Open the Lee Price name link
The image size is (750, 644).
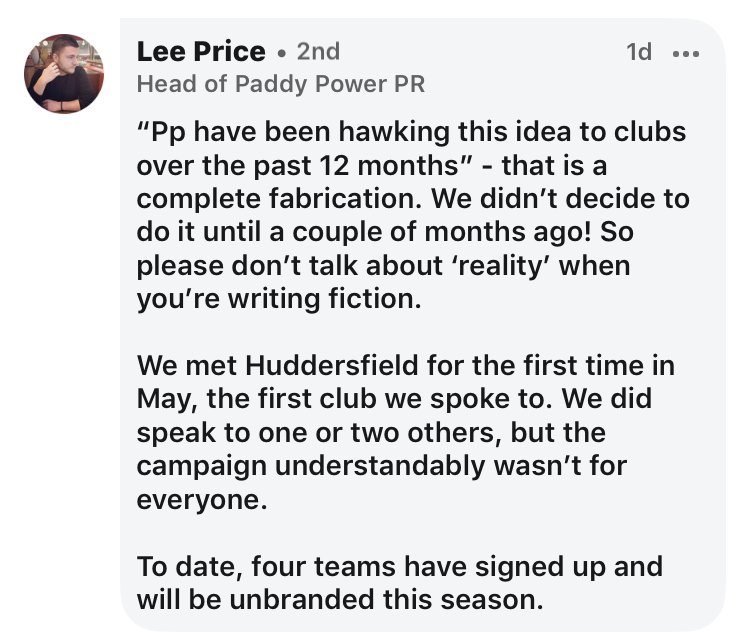pyautogui.click(x=200, y=52)
